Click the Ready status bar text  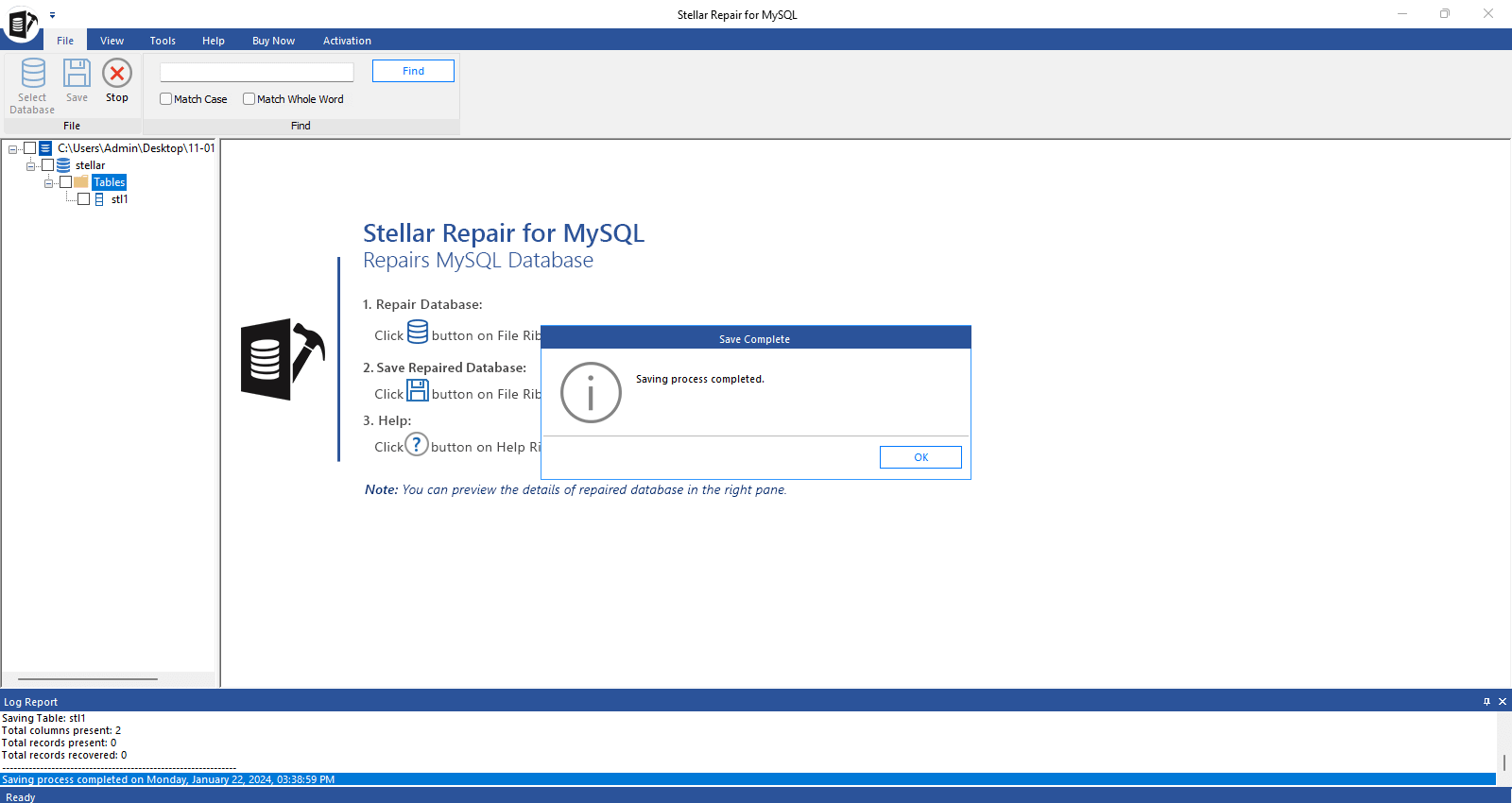point(20,797)
